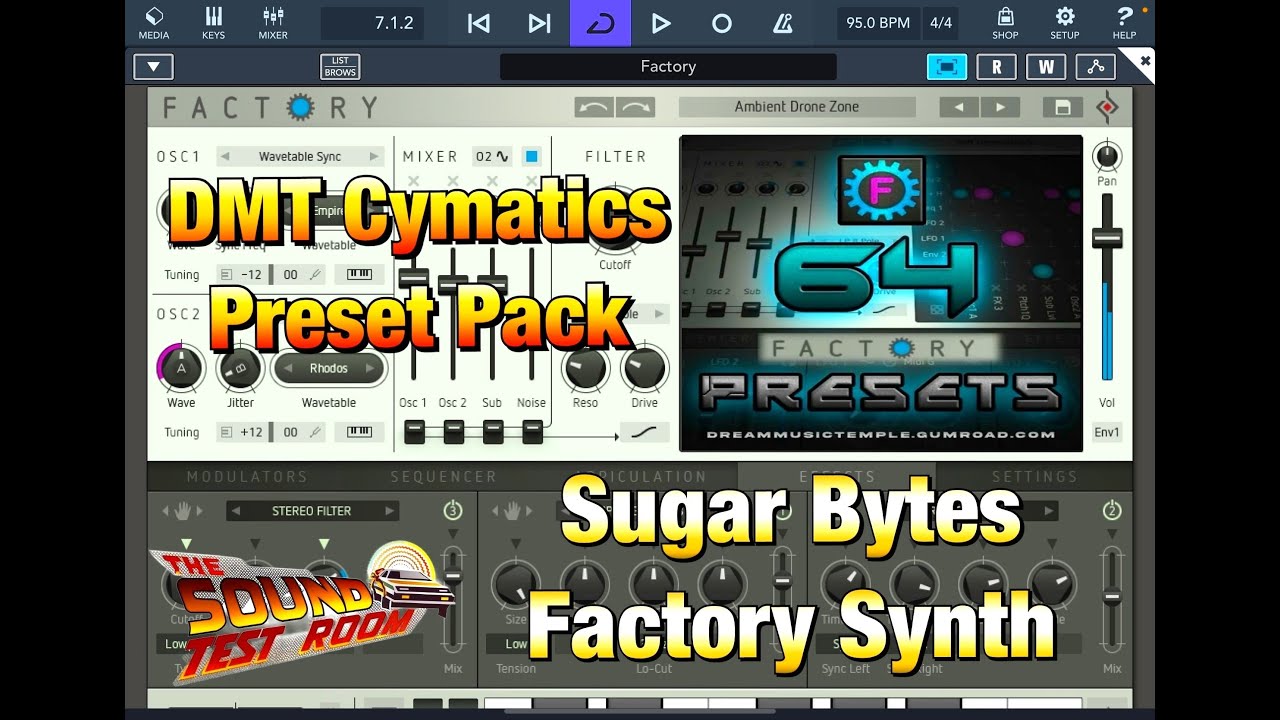Switch to the Sequencer tab
The width and height of the screenshot is (1280, 720).
[x=443, y=477]
